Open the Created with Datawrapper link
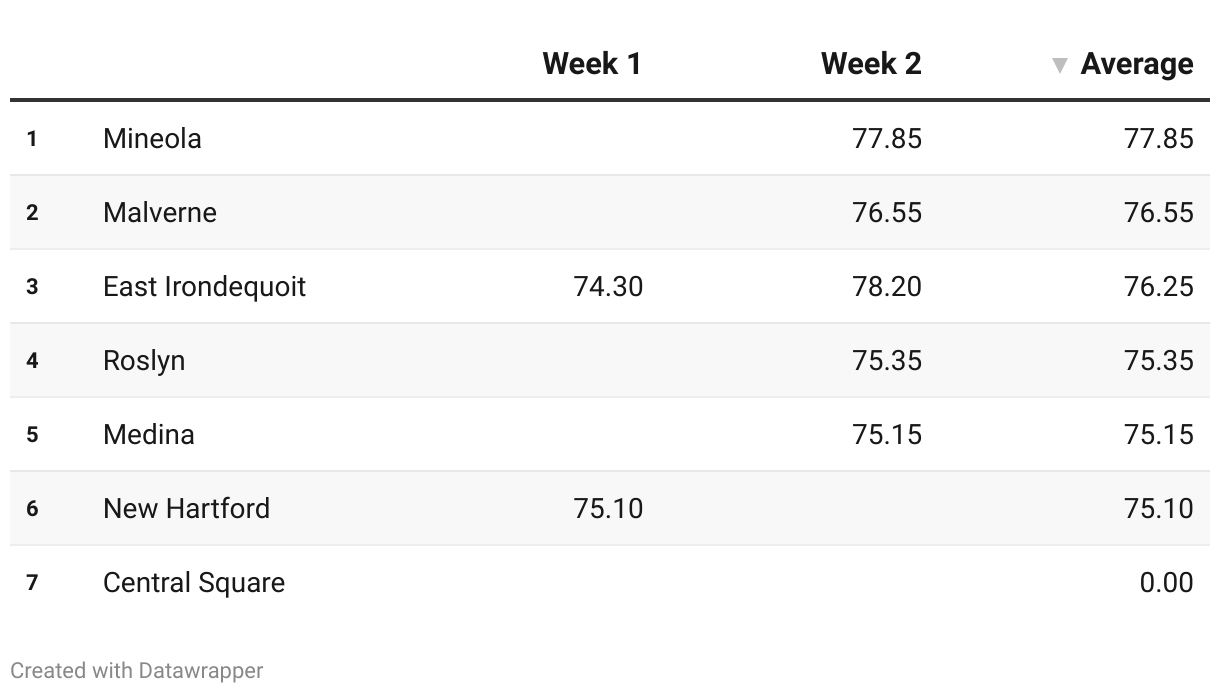Screen dimensions: 1220x694 click(137, 670)
